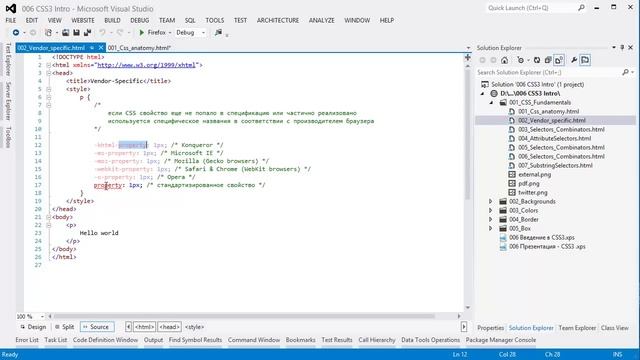Image resolution: width=640 pixels, height=360 pixels.
Task: Click the Open File toolbar icon
Action: (x=65, y=32)
